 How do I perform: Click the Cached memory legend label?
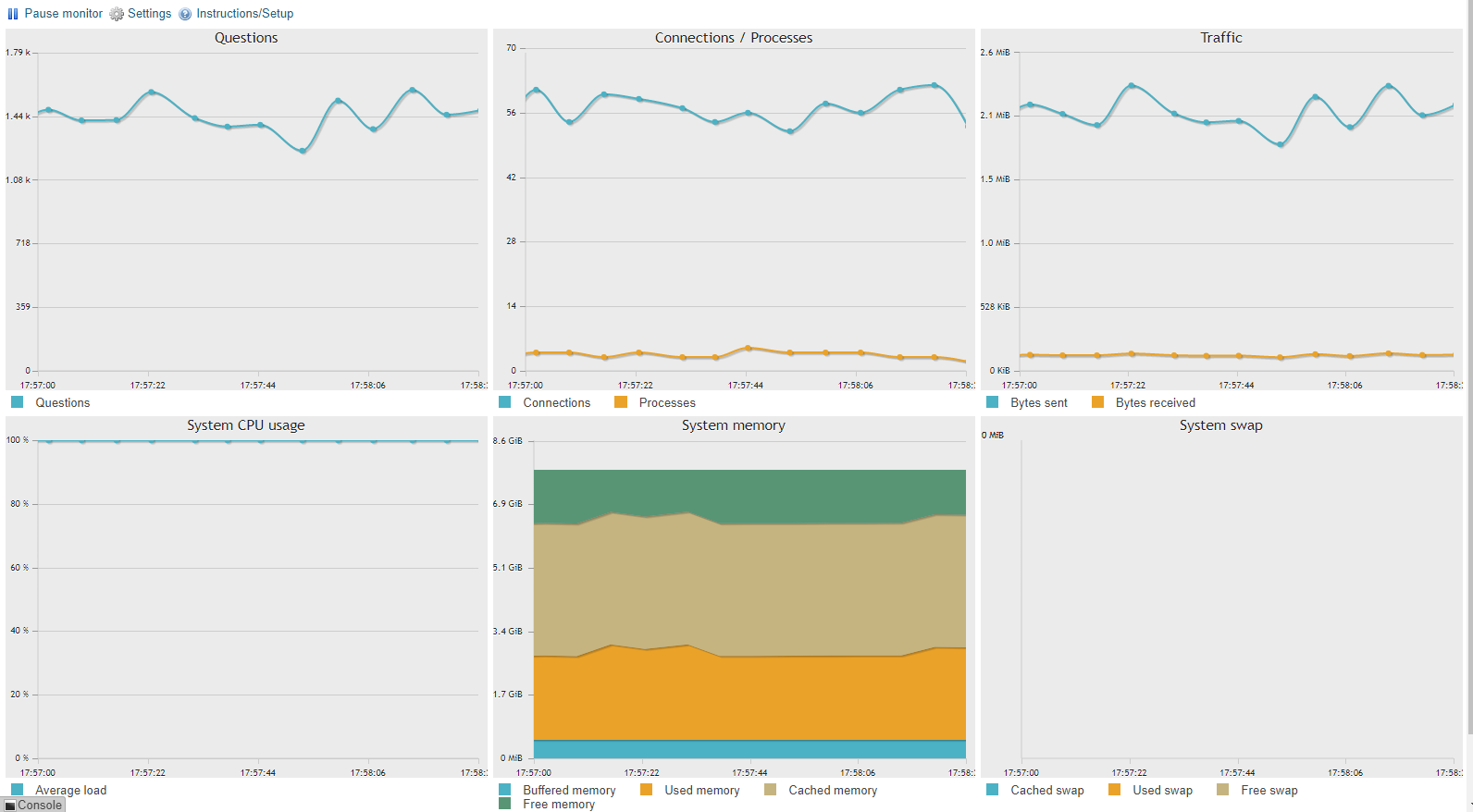click(832, 790)
